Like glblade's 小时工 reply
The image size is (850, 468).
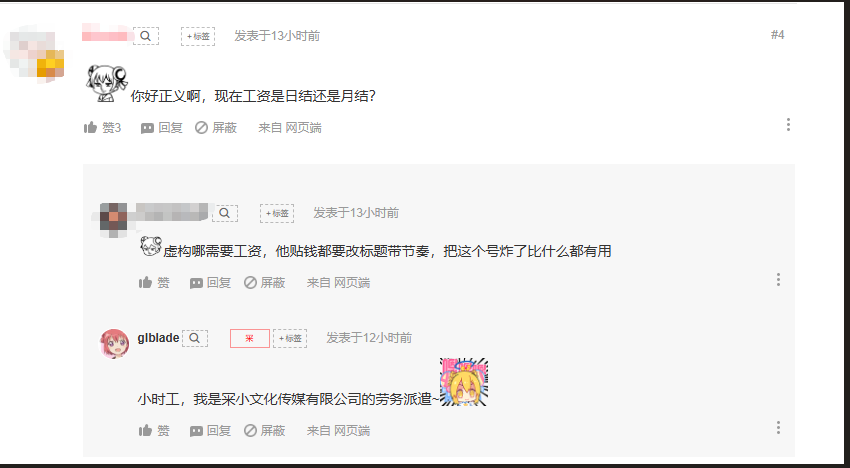point(154,431)
